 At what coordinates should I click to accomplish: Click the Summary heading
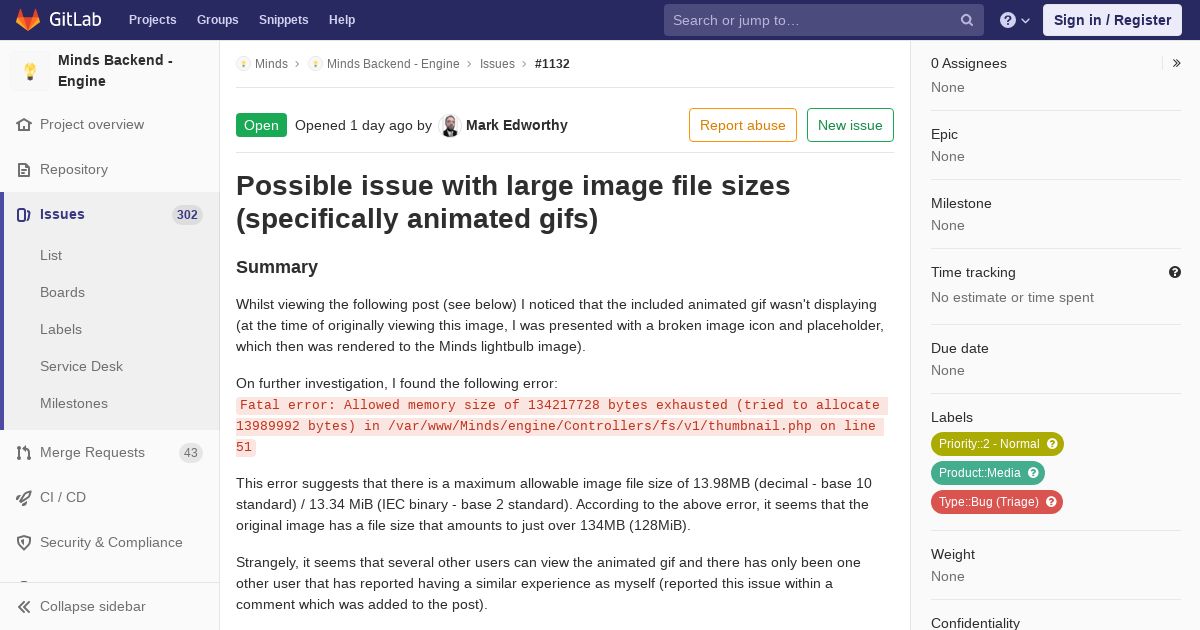(x=277, y=267)
